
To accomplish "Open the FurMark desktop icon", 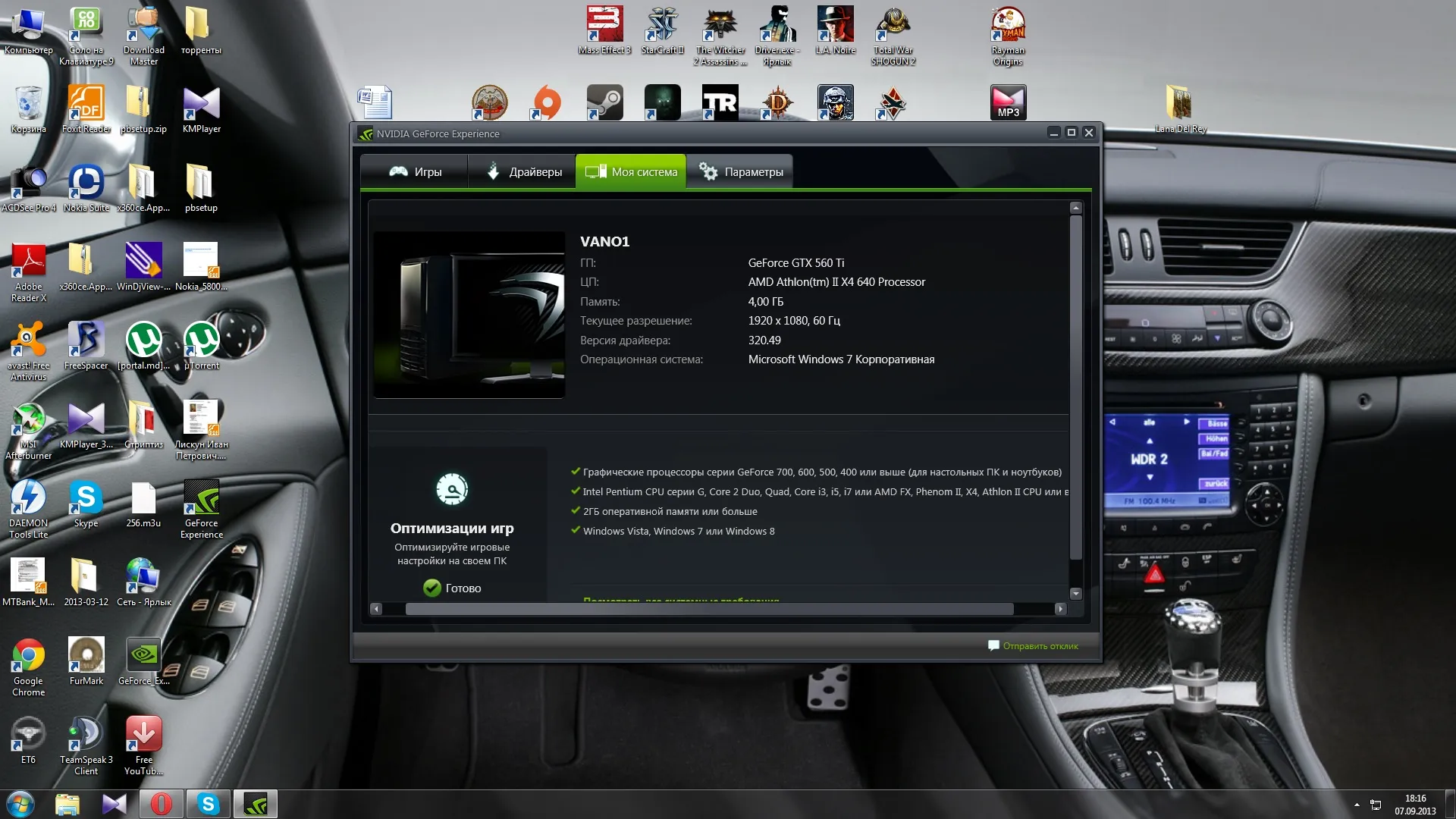I will point(86,662).
